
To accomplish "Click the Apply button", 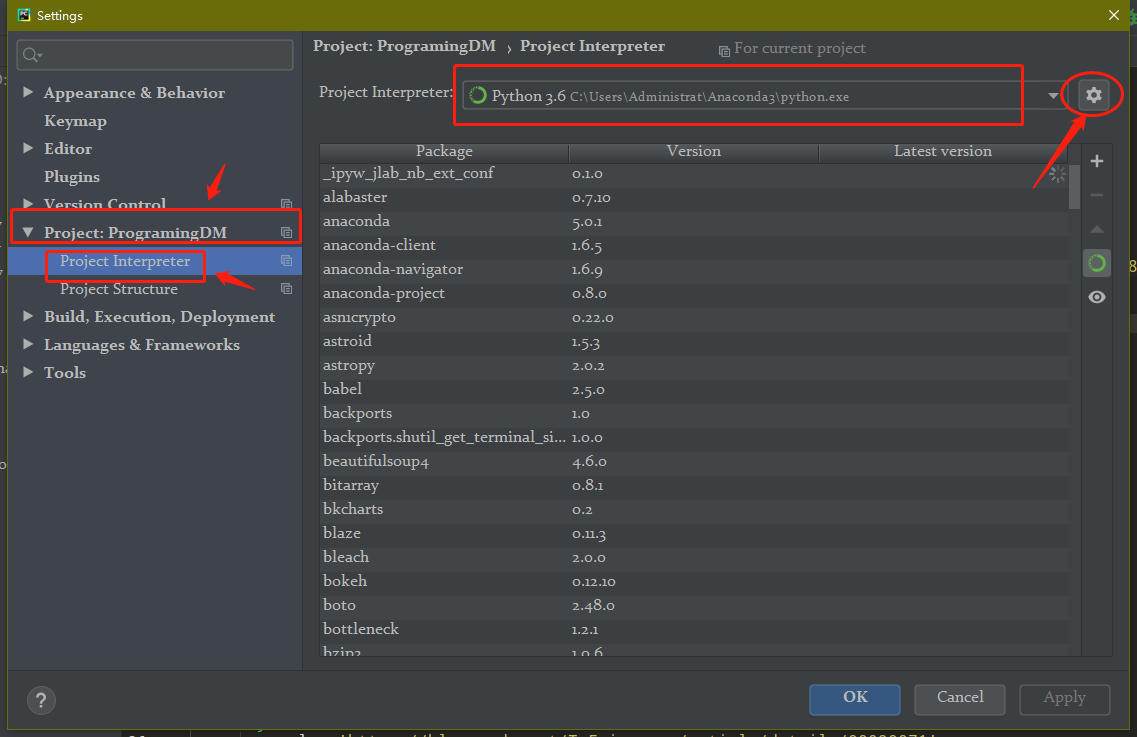I will point(1064,699).
